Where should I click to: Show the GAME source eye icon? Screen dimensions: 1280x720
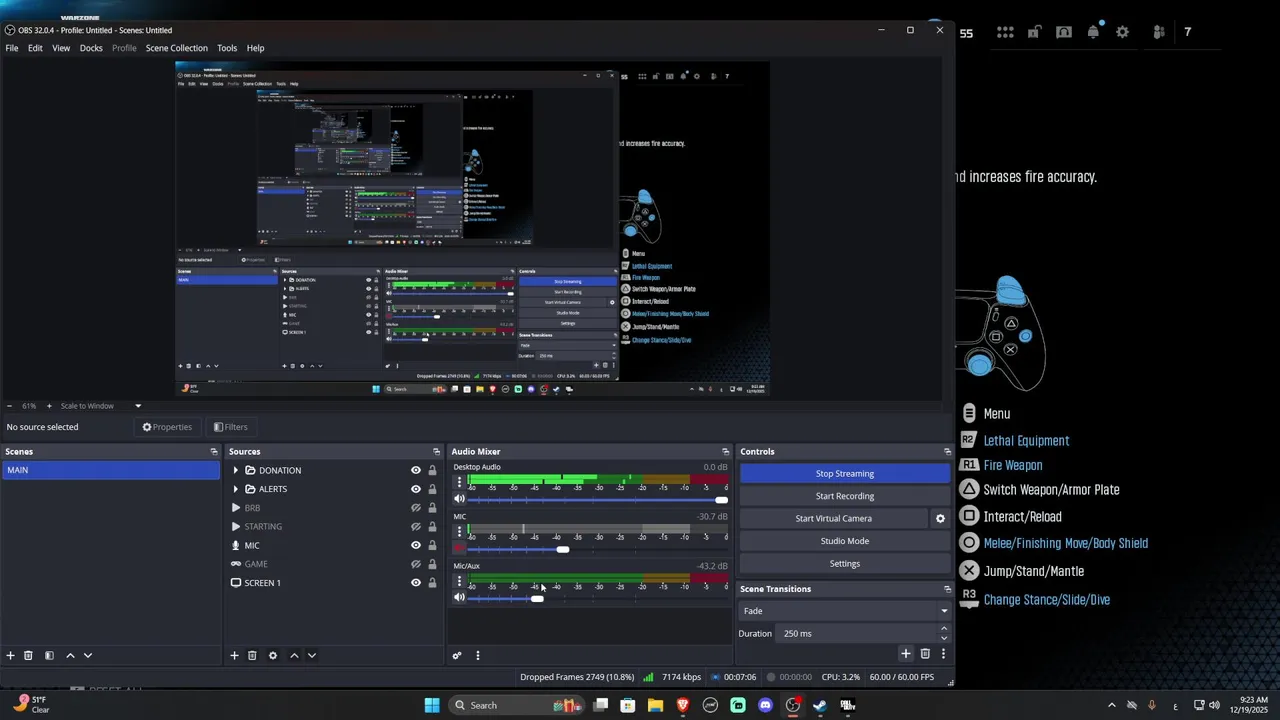416,564
